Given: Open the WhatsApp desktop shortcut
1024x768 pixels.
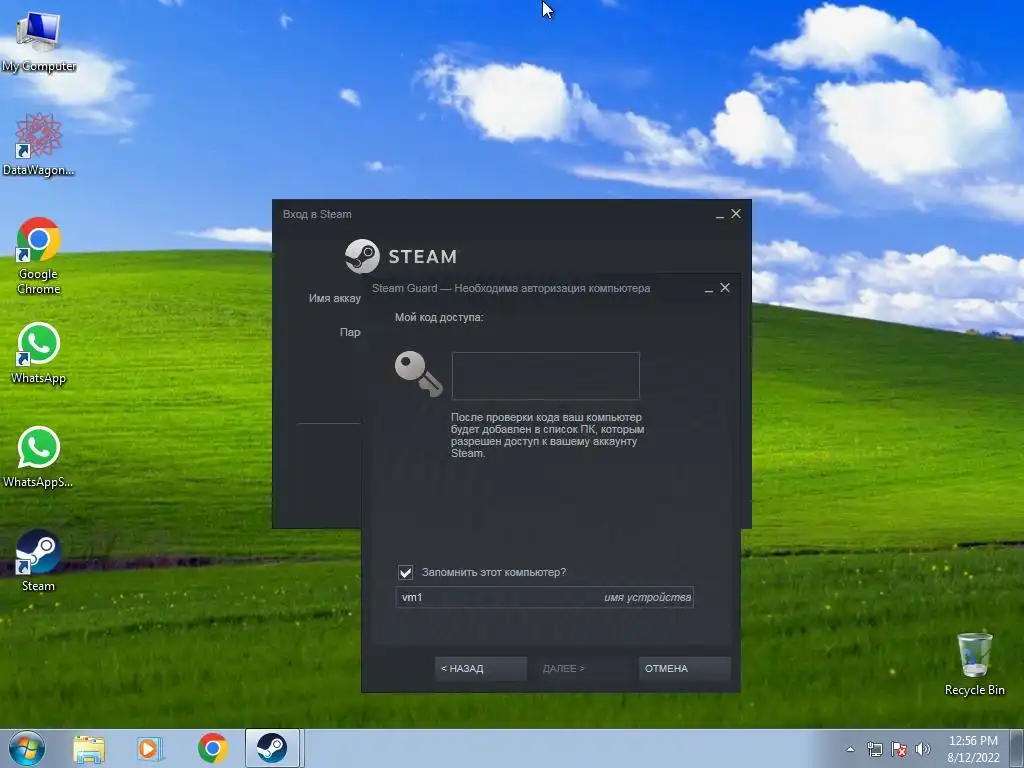Looking at the screenshot, I should pos(38,353).
